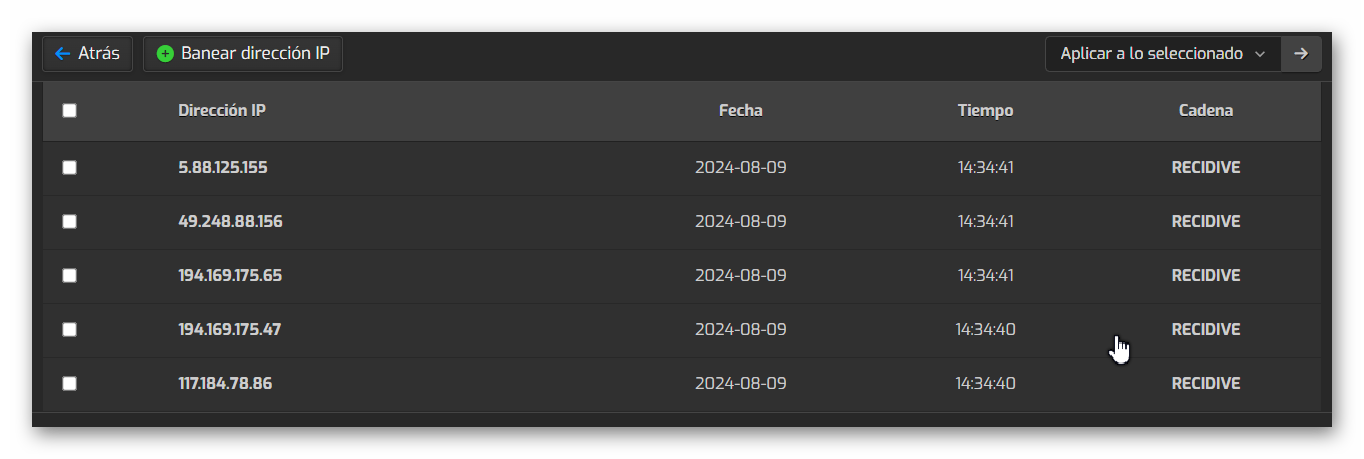
Task: Click Banear dirección IP button
Action: (243, 54)
